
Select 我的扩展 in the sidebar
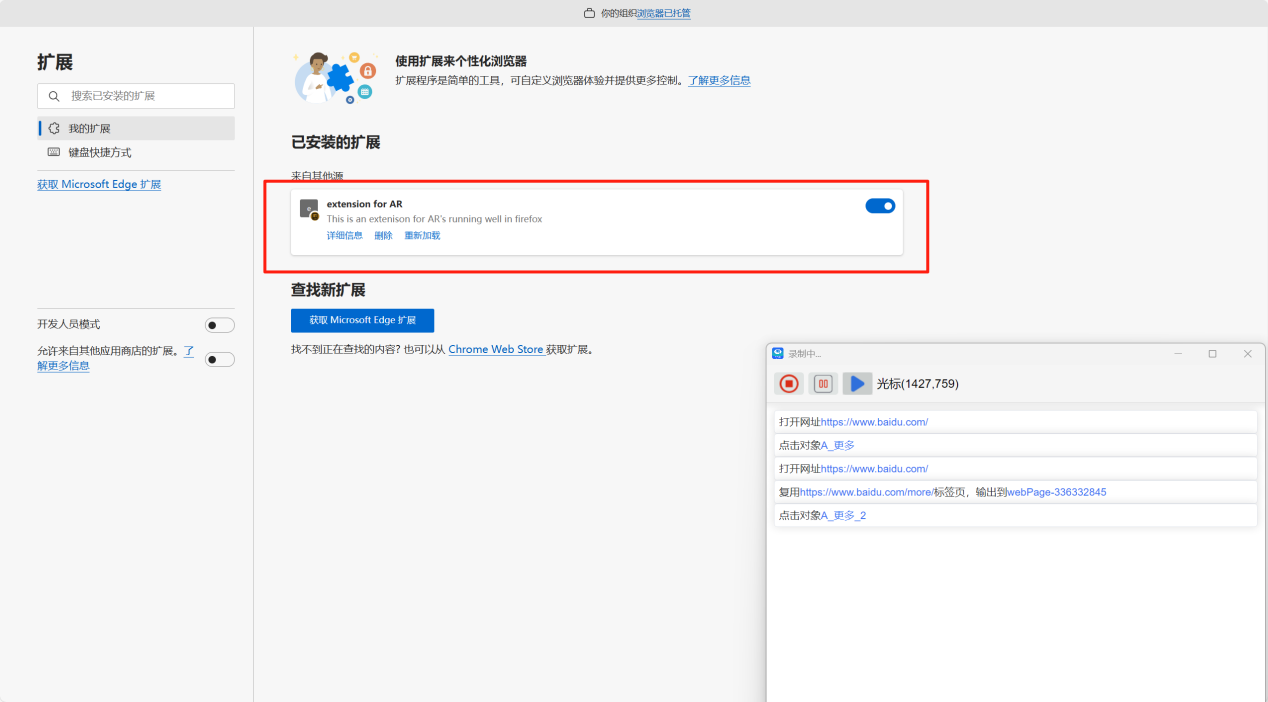89,128
